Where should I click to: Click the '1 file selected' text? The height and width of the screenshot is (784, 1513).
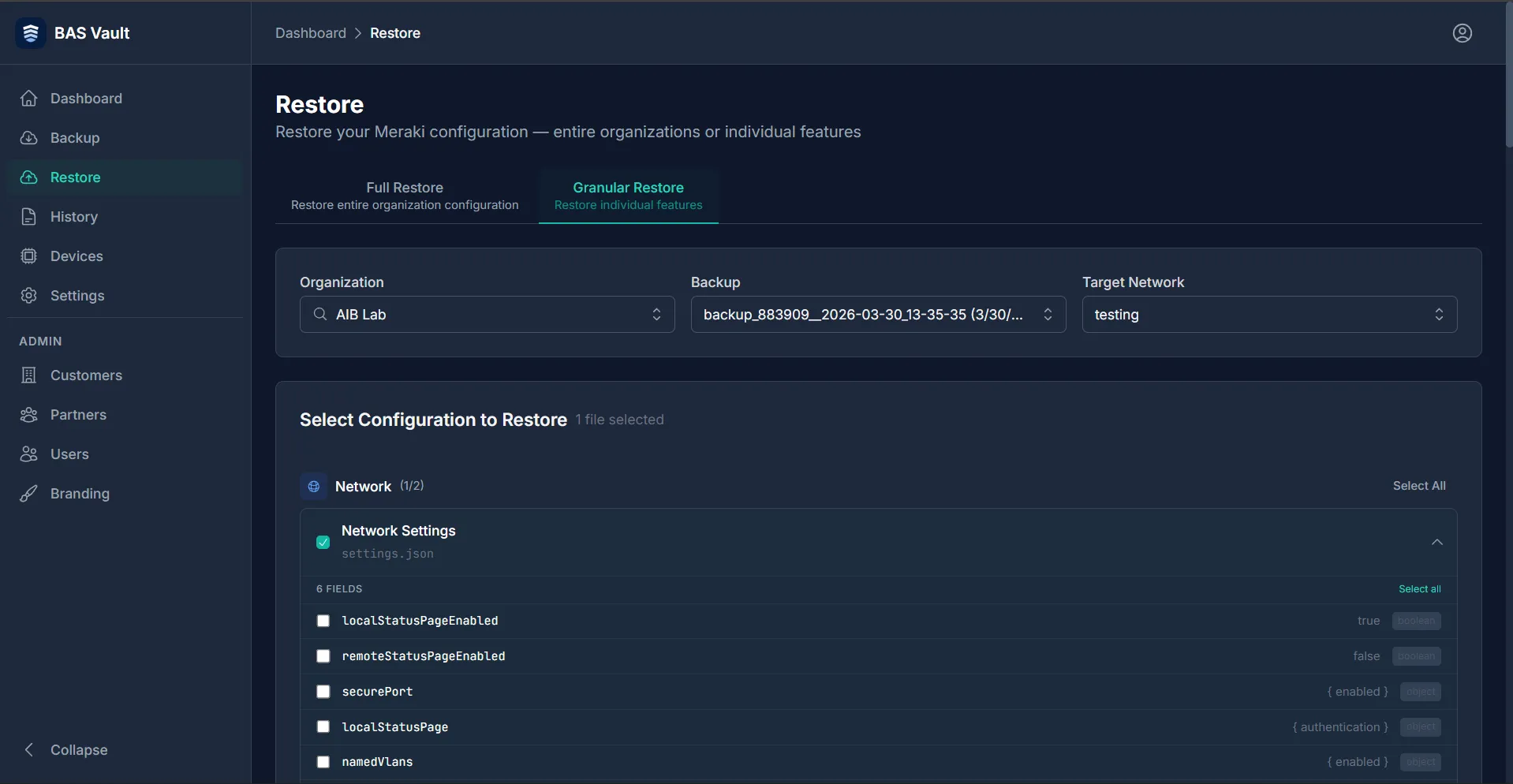(619, 420)
